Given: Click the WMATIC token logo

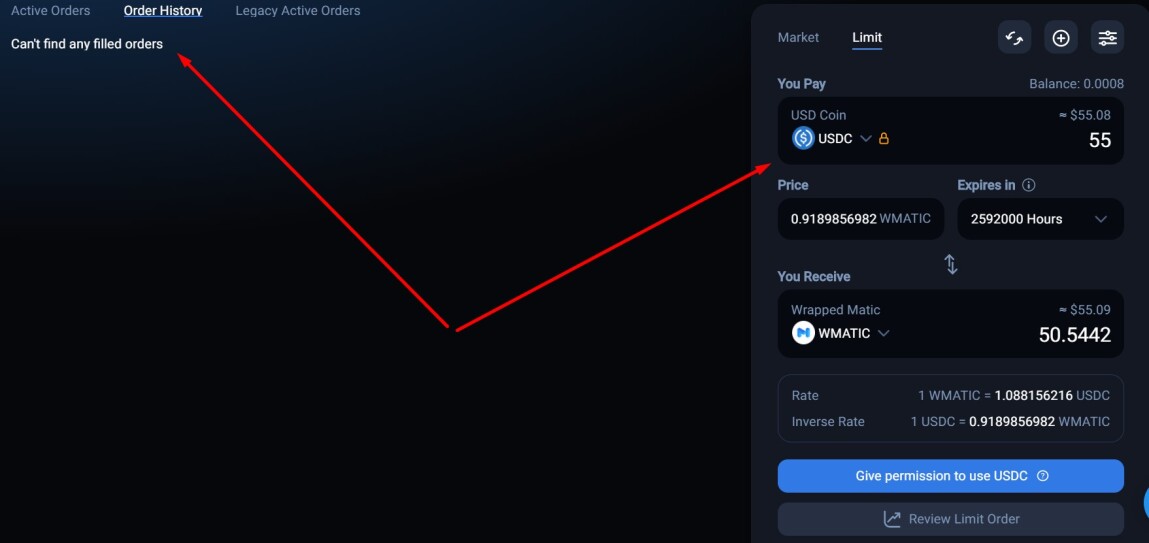Looking at the screenshot, I should coord(803,333).
